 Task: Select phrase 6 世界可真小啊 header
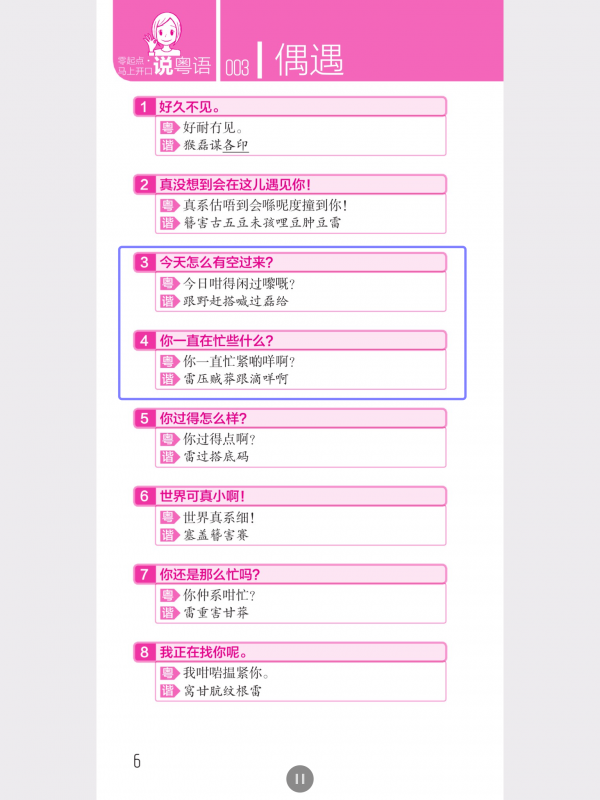(290, 496)
